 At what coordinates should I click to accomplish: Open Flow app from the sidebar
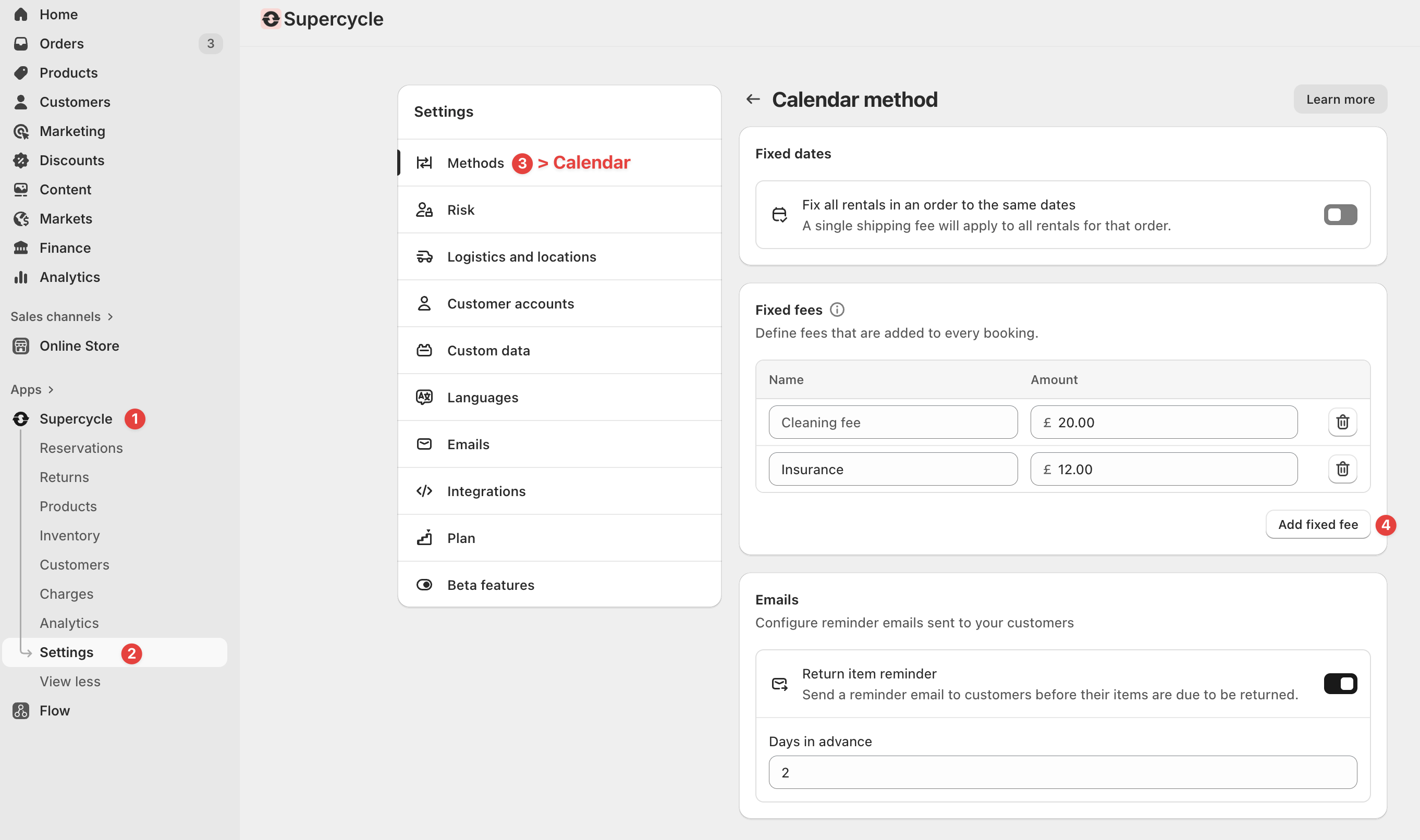(54, 711)
